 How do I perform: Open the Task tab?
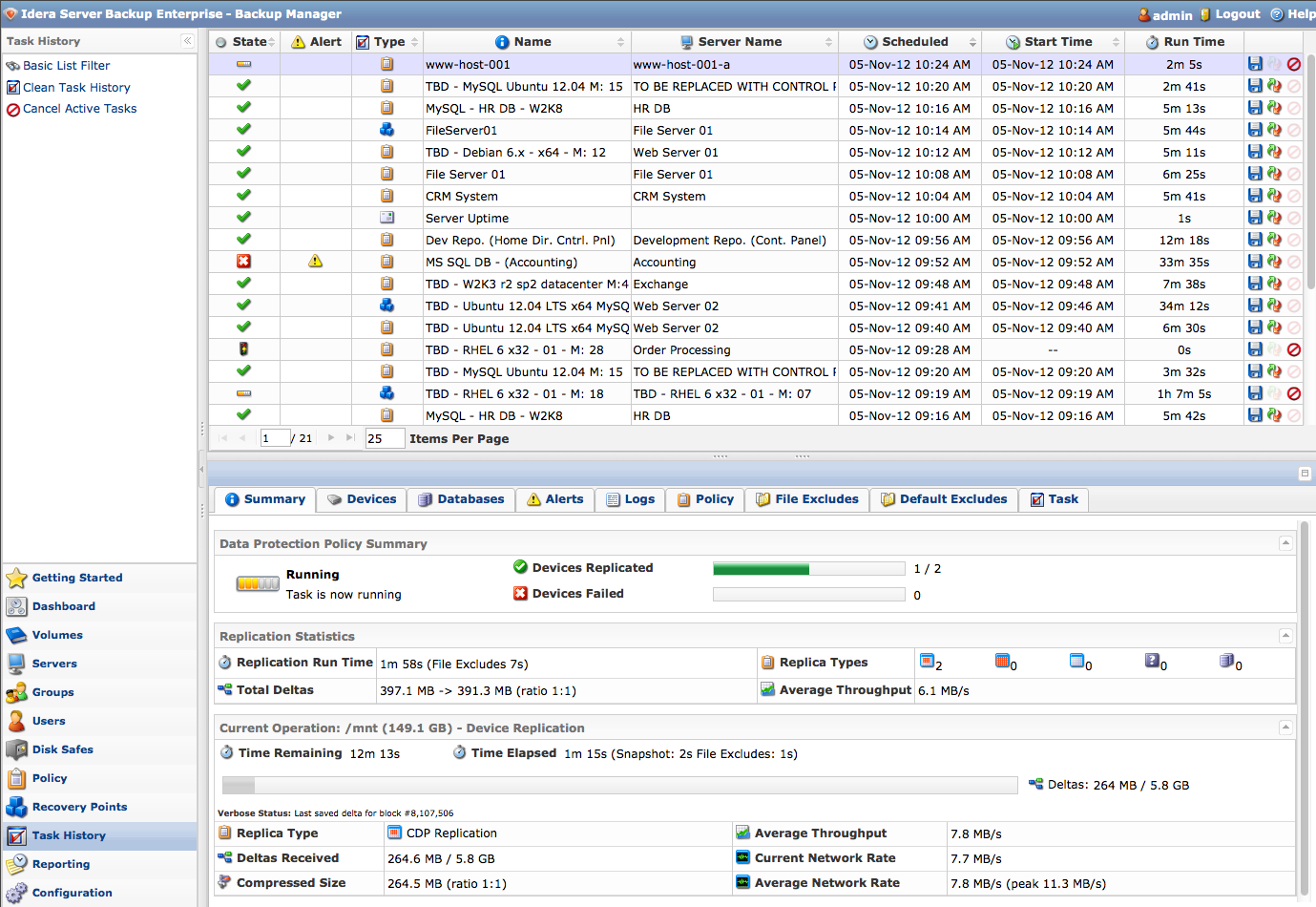coord(1055,499)
